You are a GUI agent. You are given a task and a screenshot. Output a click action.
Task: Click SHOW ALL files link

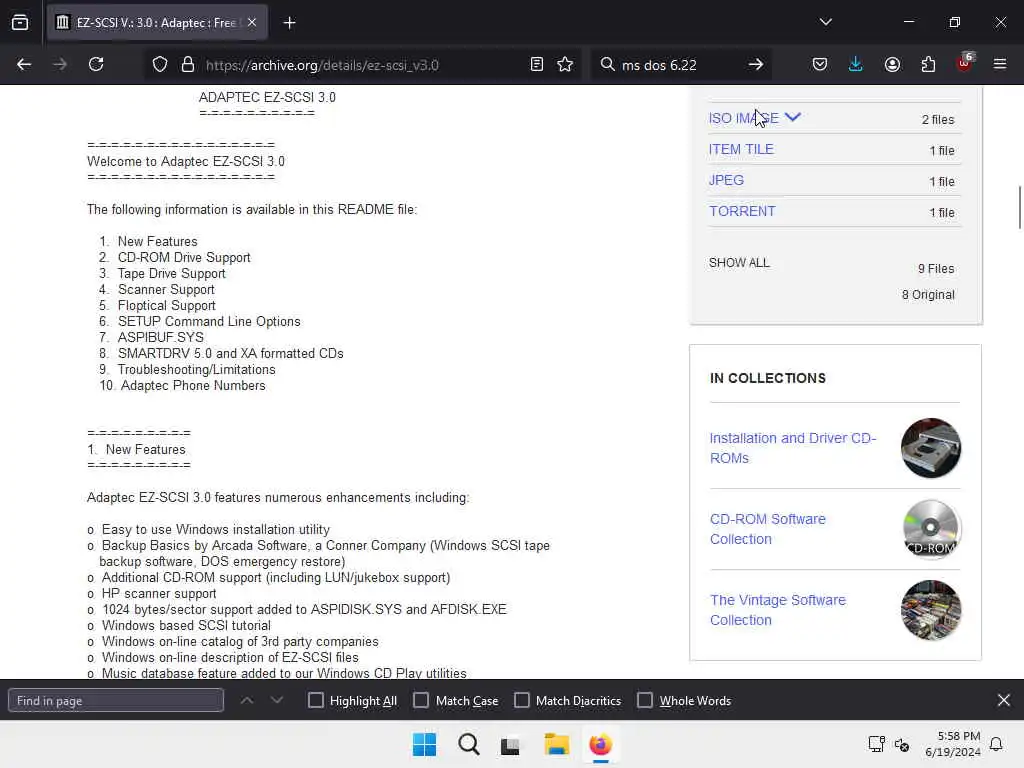coord(739,263)
